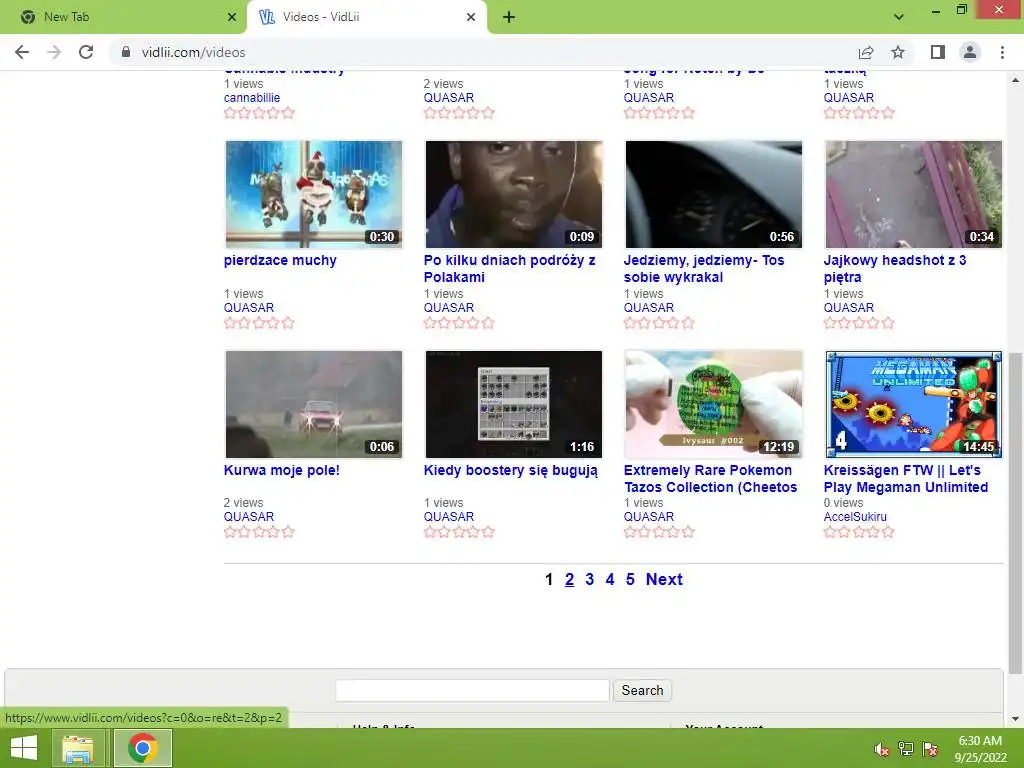The width and height of the screenshot is (1024, 768).
Task: Click the scrollbar down arrow
Action: point(1015,719)
